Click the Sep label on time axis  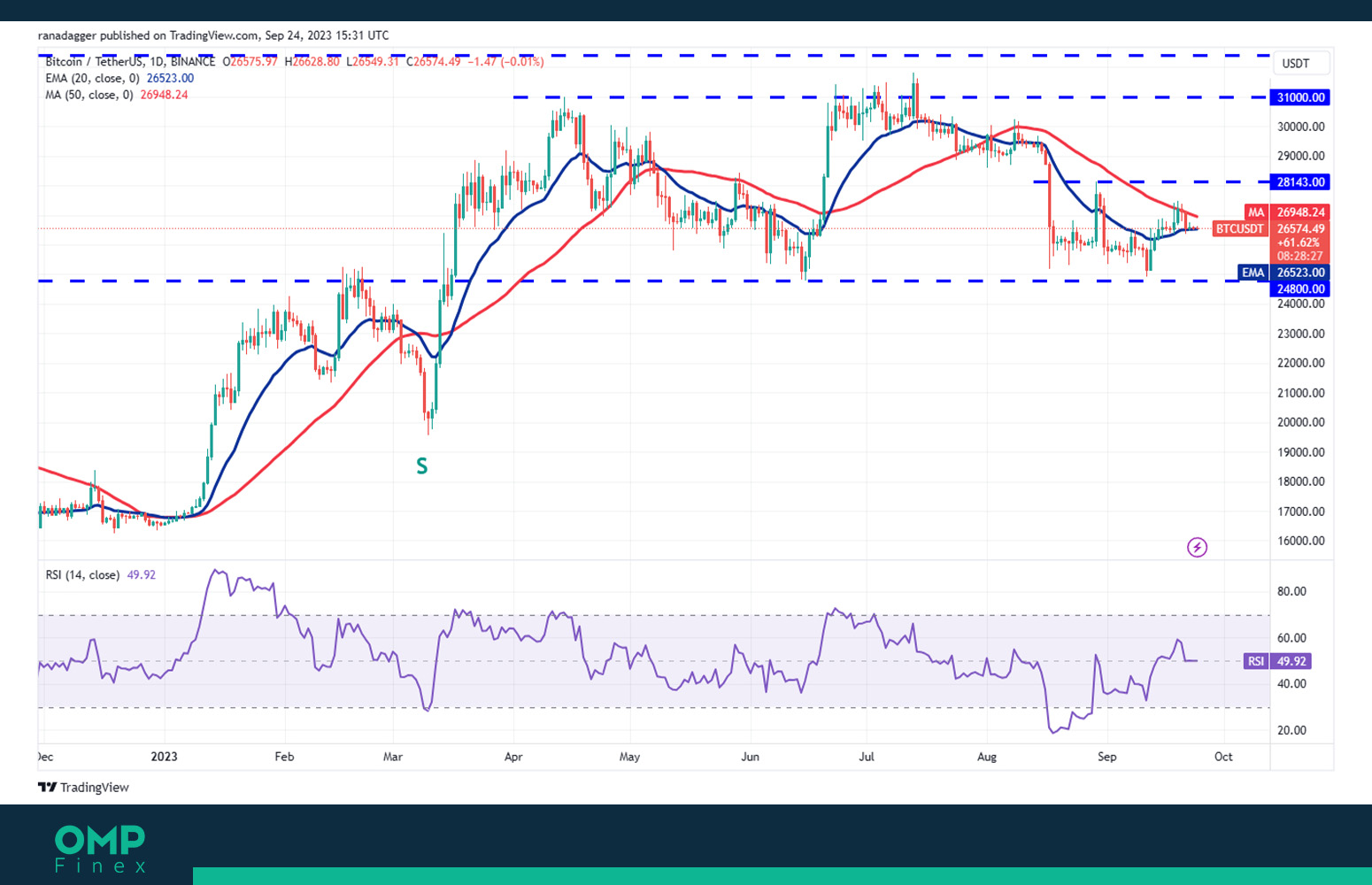pyautogui.click(x=1106, y=757)
